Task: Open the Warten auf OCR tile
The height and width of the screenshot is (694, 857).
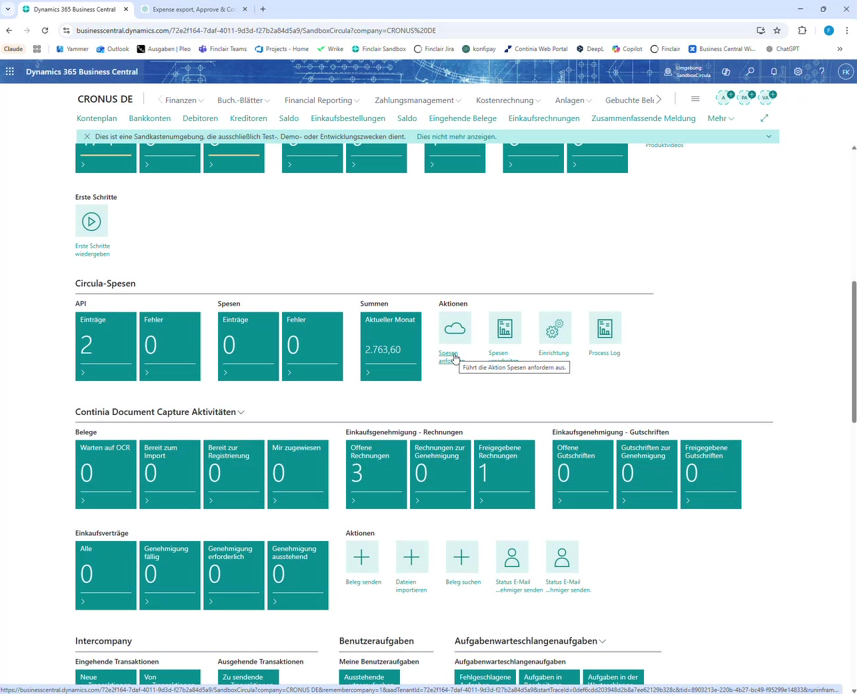Action: click(105, 474)
